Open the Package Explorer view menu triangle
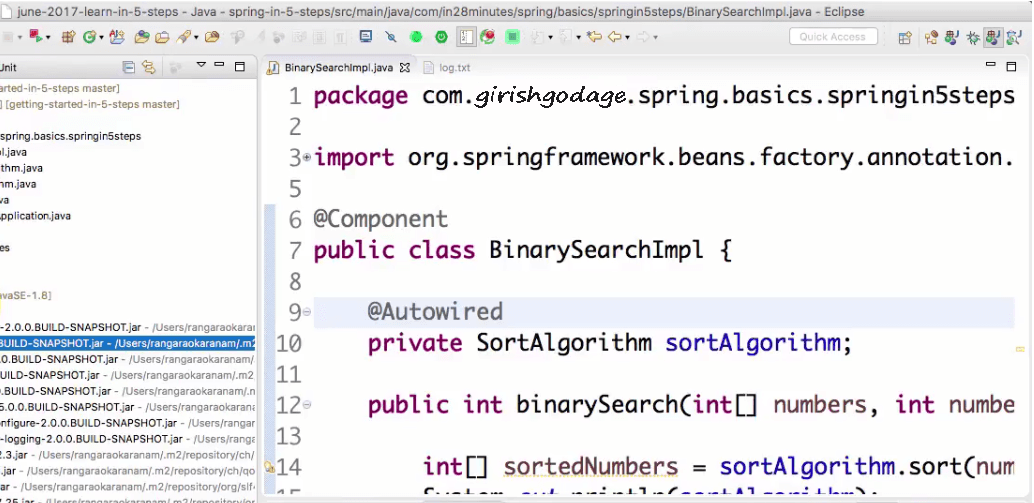This screenshot has height=503, width=1034. 201,65
